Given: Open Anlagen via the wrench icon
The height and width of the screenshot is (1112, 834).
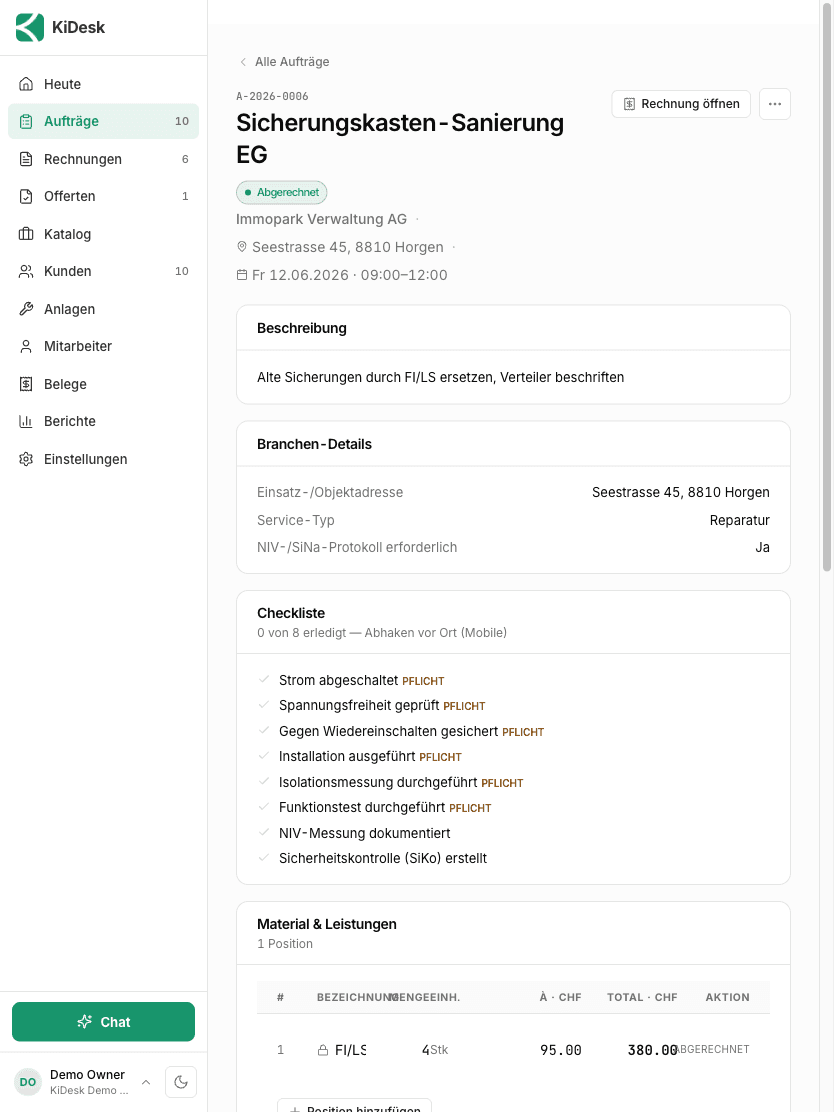Looking at the screenshot, I should click(x=26, y=308).
